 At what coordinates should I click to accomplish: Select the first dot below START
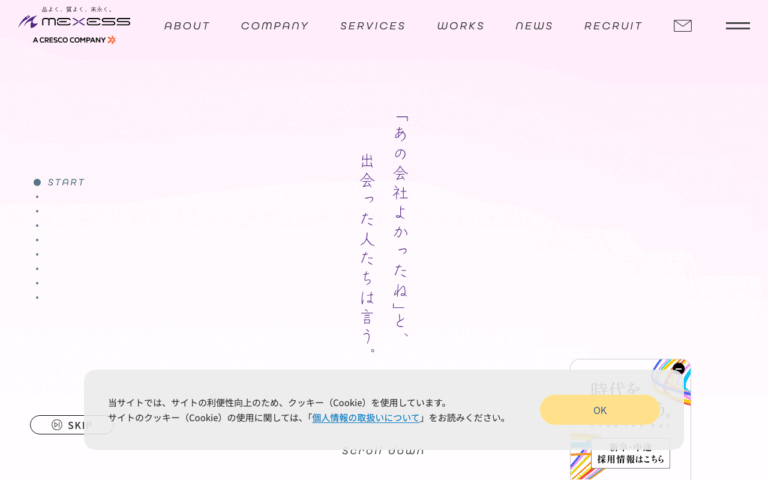point(37,197)
